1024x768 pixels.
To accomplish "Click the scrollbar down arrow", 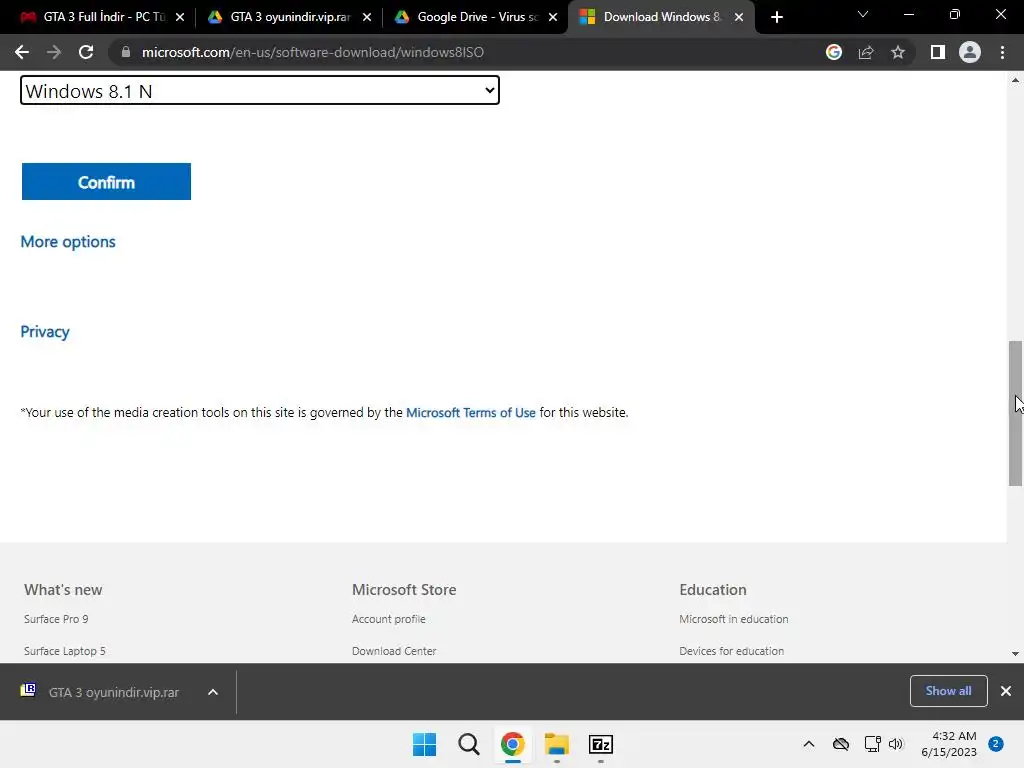I will pos(1015,654).
